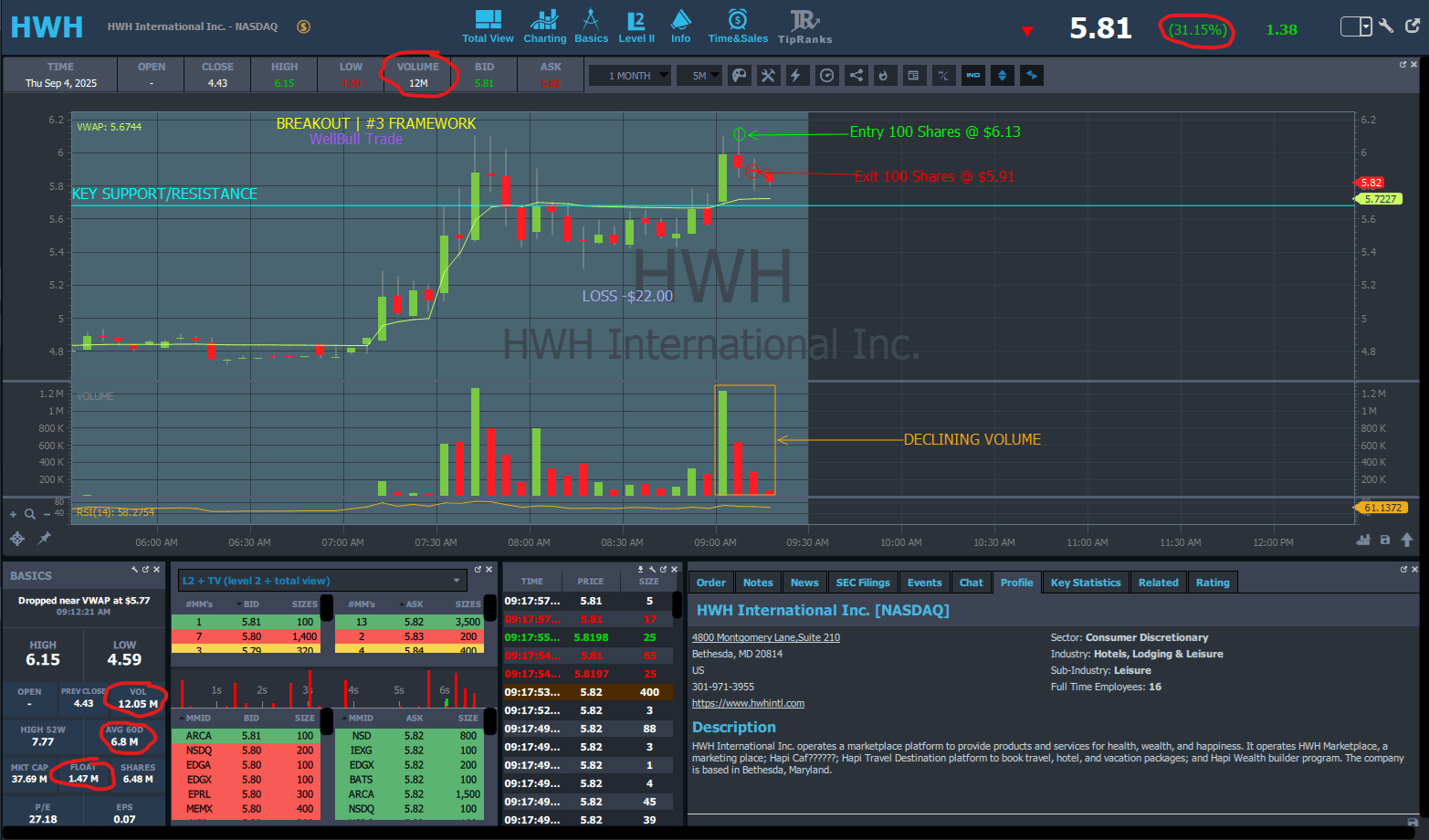Pop out the main window
1429x840 pixels.
tap(1412, 26)
